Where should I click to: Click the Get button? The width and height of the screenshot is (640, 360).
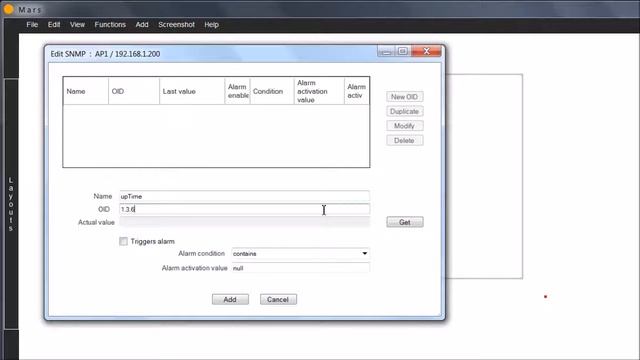404,222
